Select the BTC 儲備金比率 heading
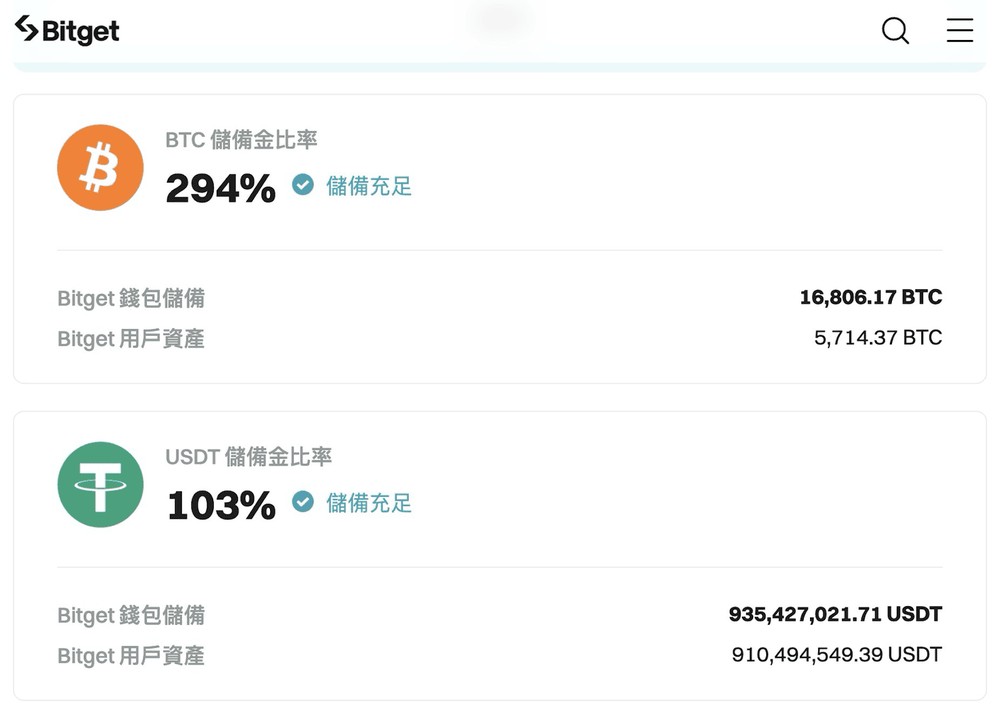1000x716 pixels. click(241, 140)
